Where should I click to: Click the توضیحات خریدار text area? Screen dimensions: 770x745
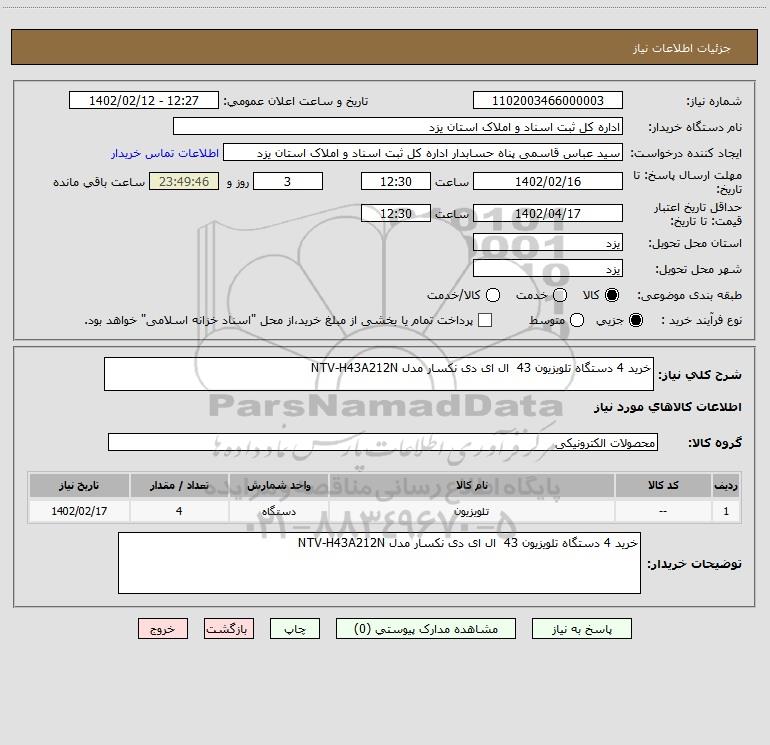pyautogui.click(x=379, y=563)
